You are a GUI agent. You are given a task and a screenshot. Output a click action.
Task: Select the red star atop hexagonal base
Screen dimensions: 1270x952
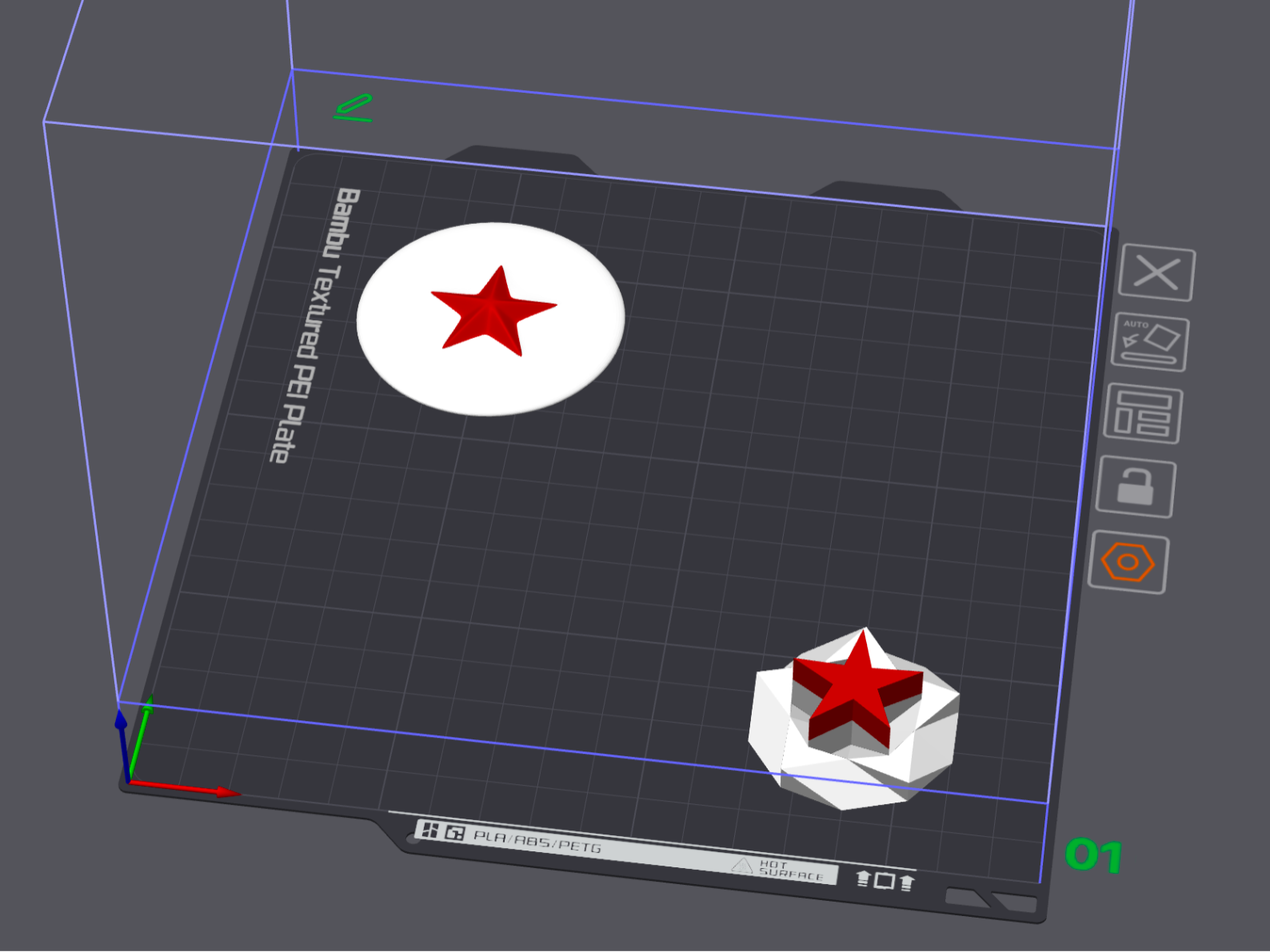pos(856,687)
